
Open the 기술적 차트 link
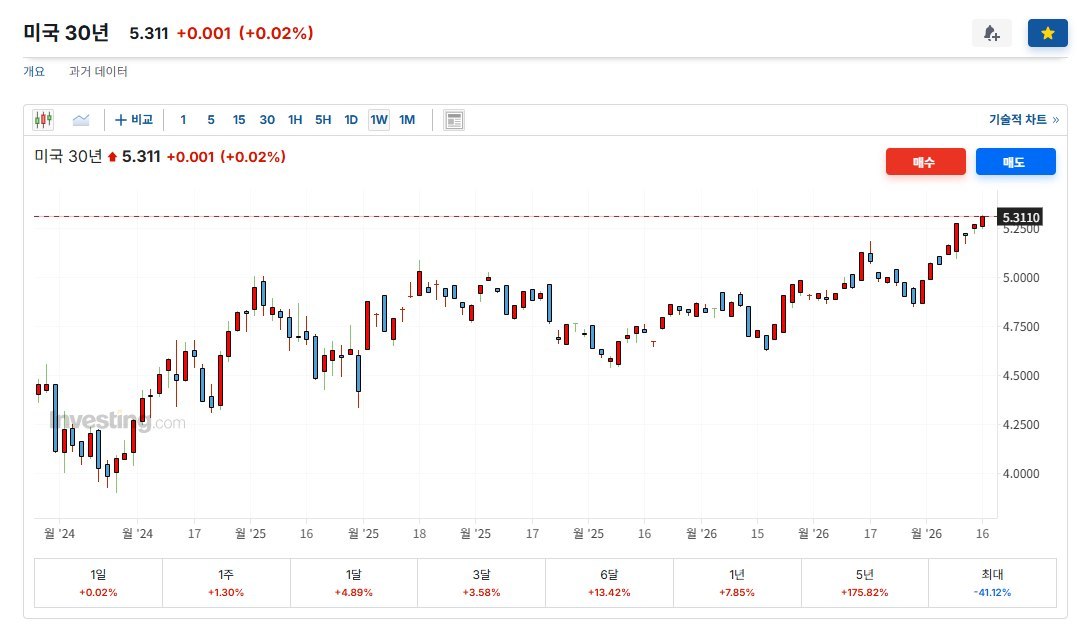(1023, 119)
